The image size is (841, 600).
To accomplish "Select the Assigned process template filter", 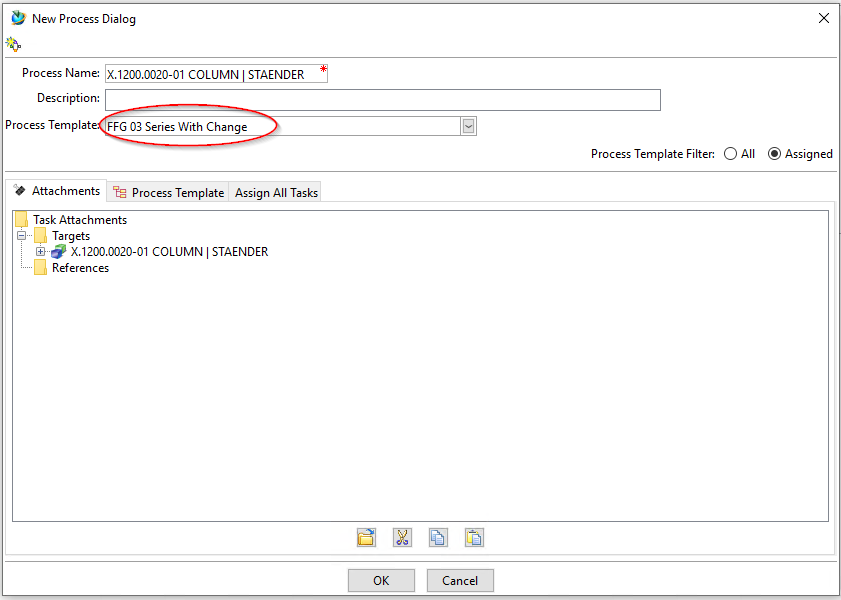I will 775,154.
